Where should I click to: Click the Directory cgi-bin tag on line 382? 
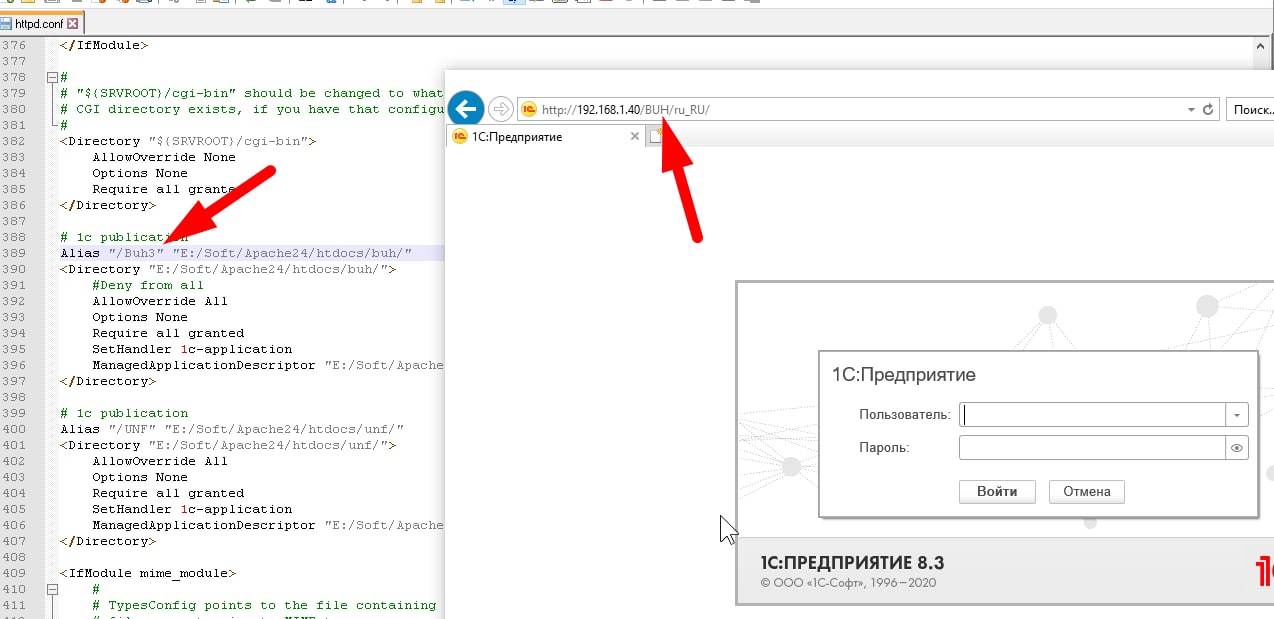coord(188,141)
